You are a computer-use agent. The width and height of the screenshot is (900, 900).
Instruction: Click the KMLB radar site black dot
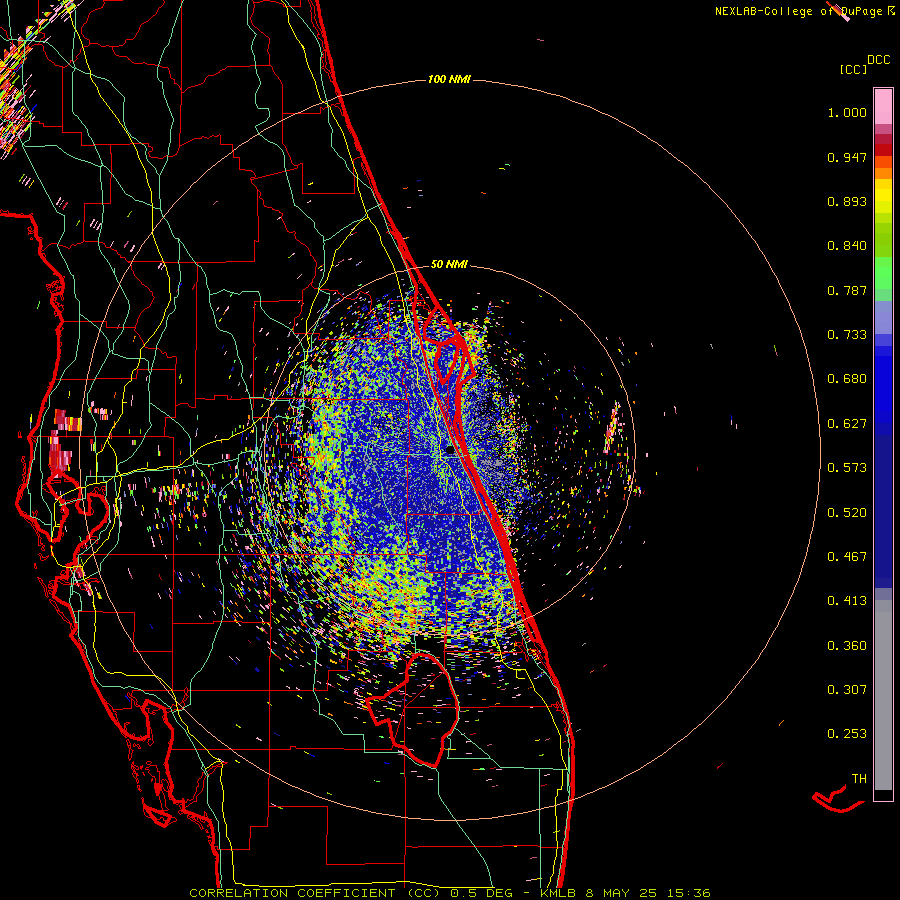[x=450, y=450]
